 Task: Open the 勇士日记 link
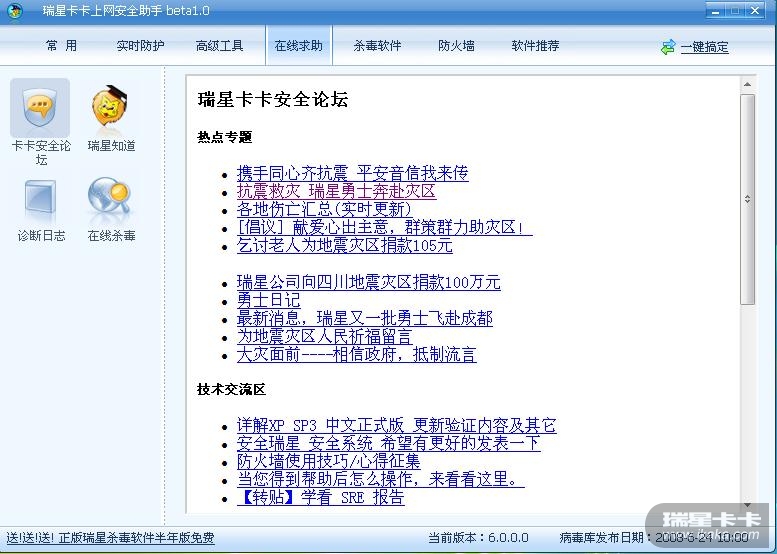pos(268,300)
